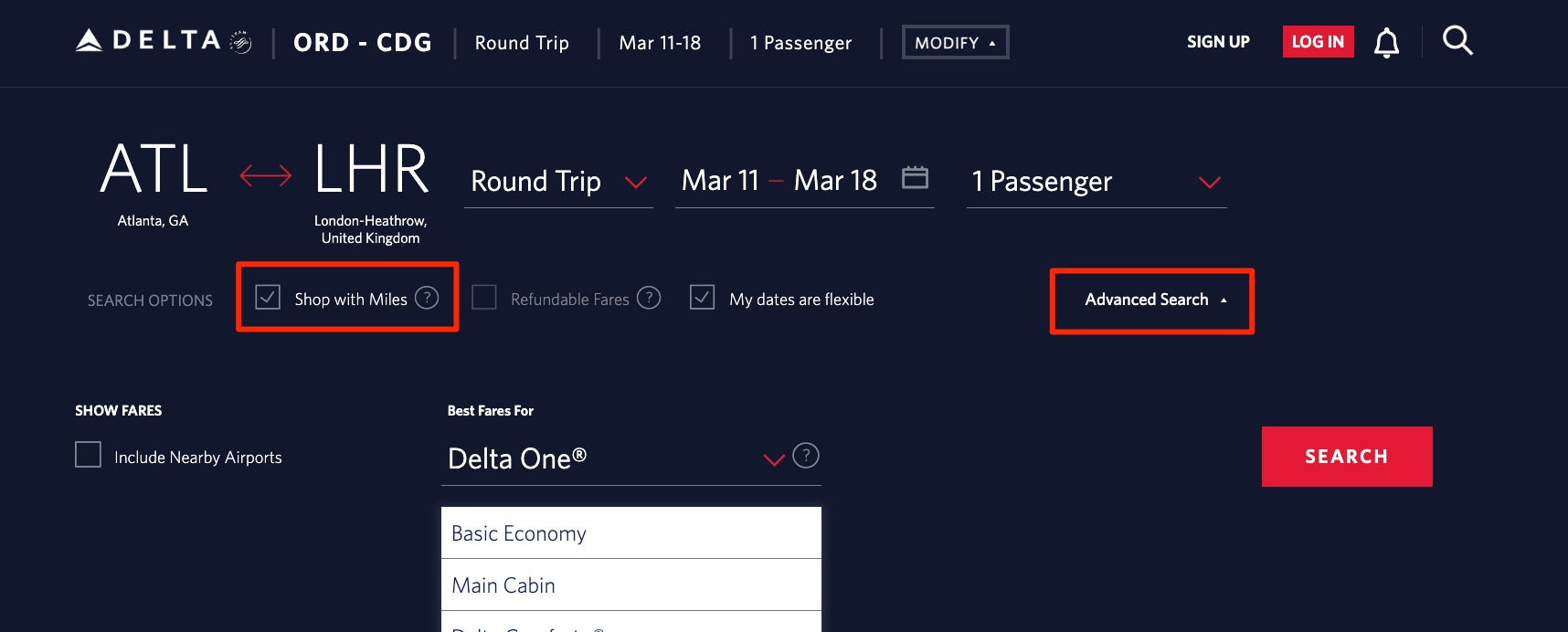The width and height of the screenshot is (1568, 632).
Task: Click the SIGN UP link
Action: click(x=1217, y=41)
